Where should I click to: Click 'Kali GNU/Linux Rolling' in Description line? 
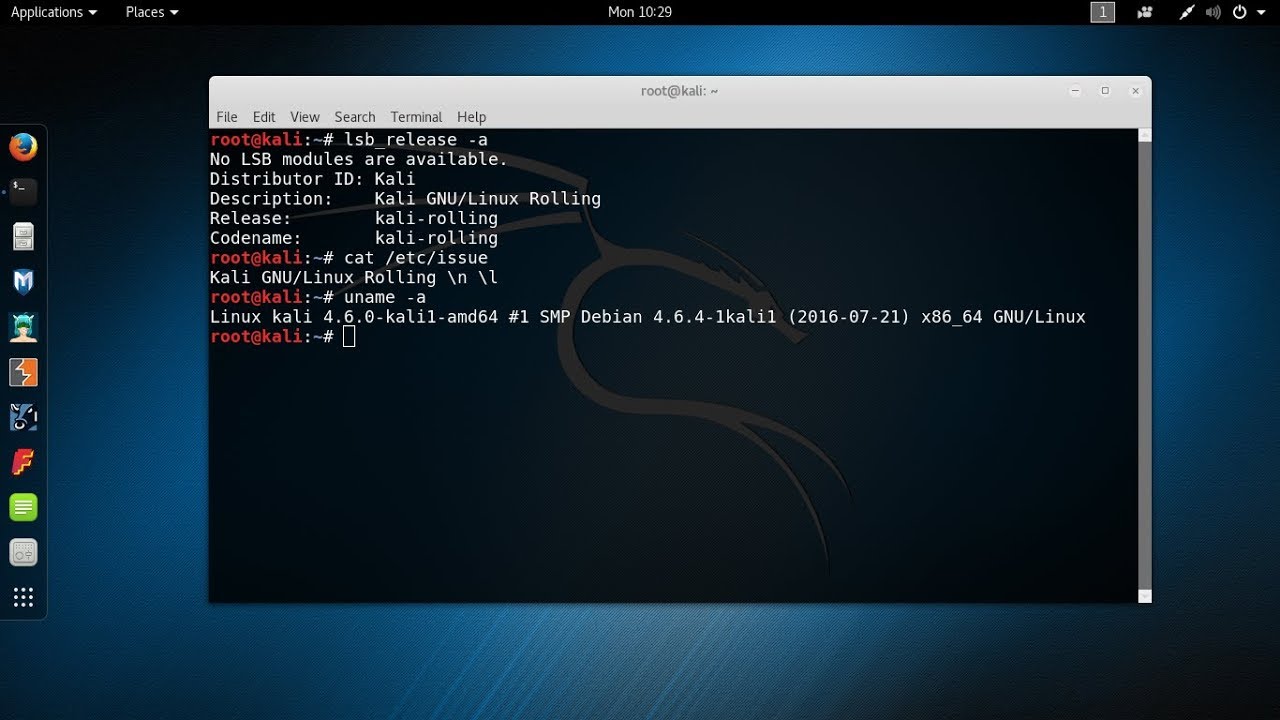pyautogui.click(x=488, y=199)
